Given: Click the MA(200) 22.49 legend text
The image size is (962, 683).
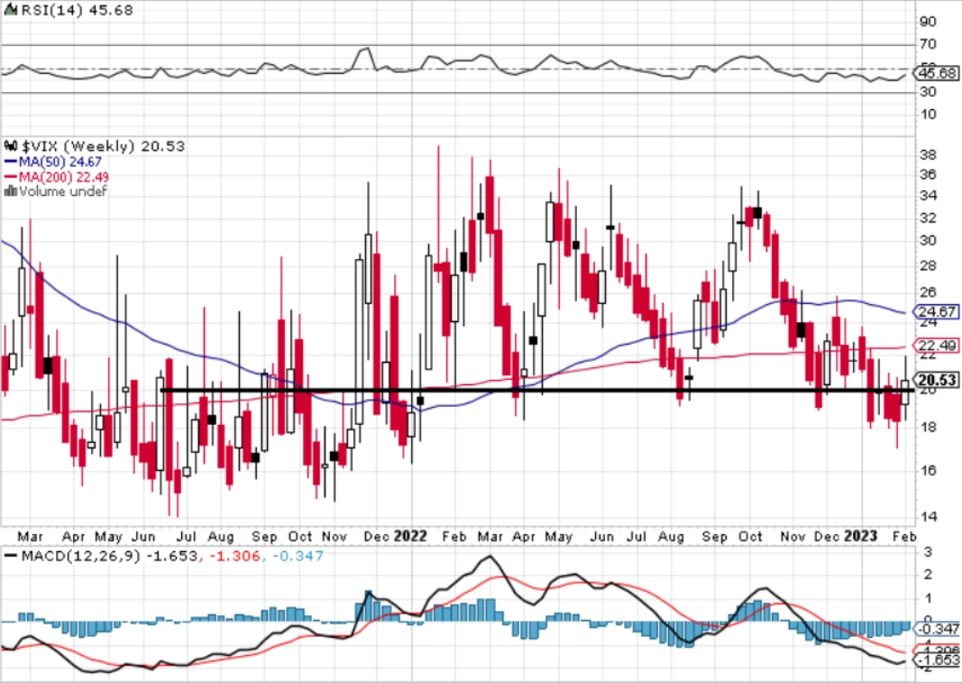Looking at the screenshot, I should tap(64, 177).
